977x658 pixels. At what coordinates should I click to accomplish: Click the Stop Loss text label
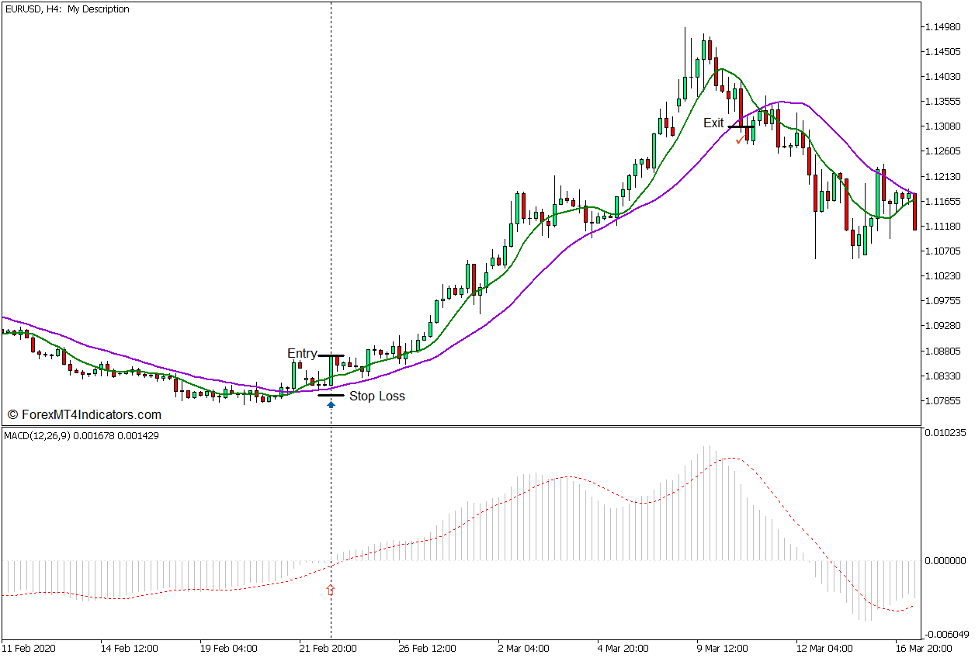[x=377, y=396]
